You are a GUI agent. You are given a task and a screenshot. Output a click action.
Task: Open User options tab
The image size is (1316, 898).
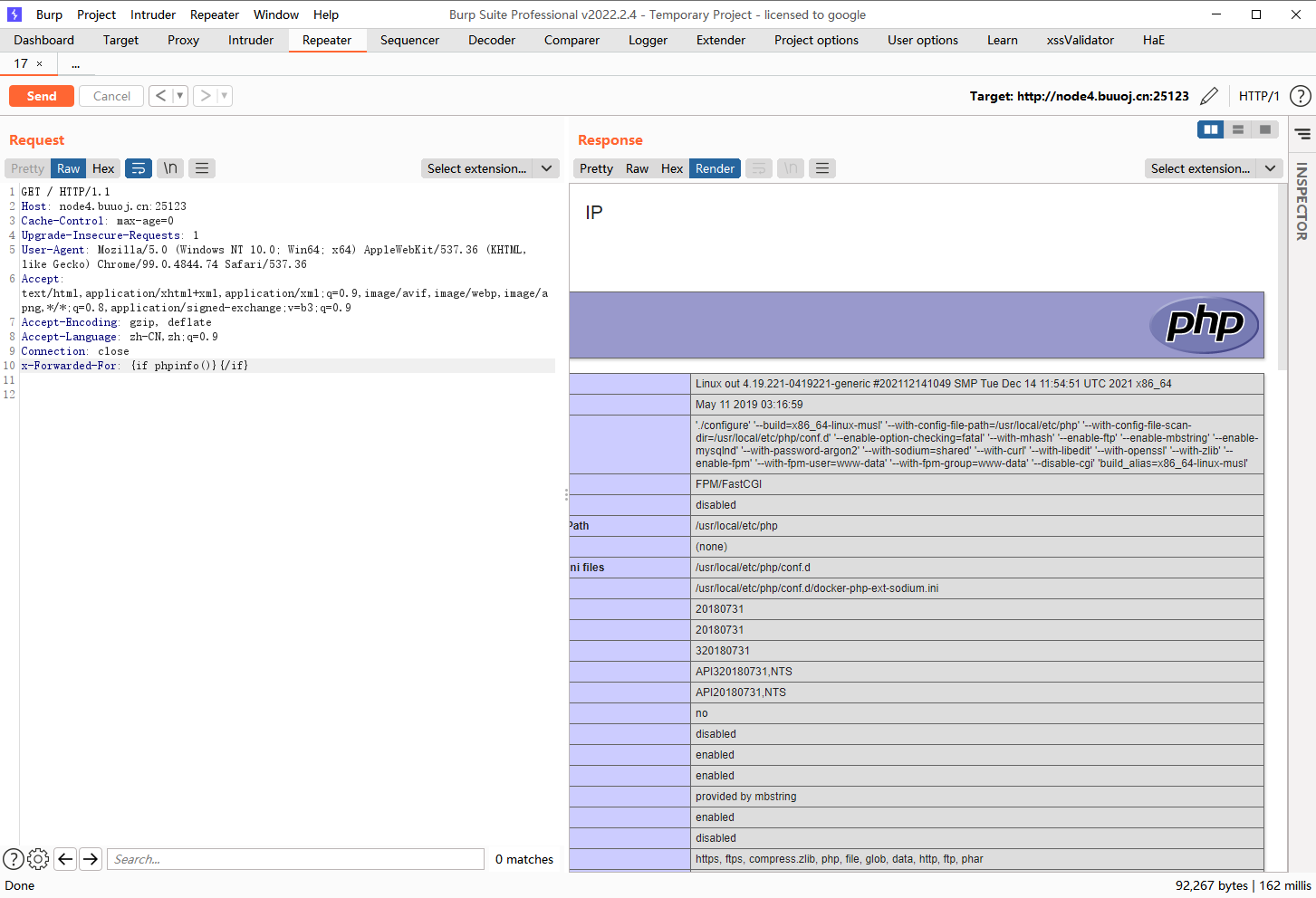pyautogui.click(x=923, y=40)
